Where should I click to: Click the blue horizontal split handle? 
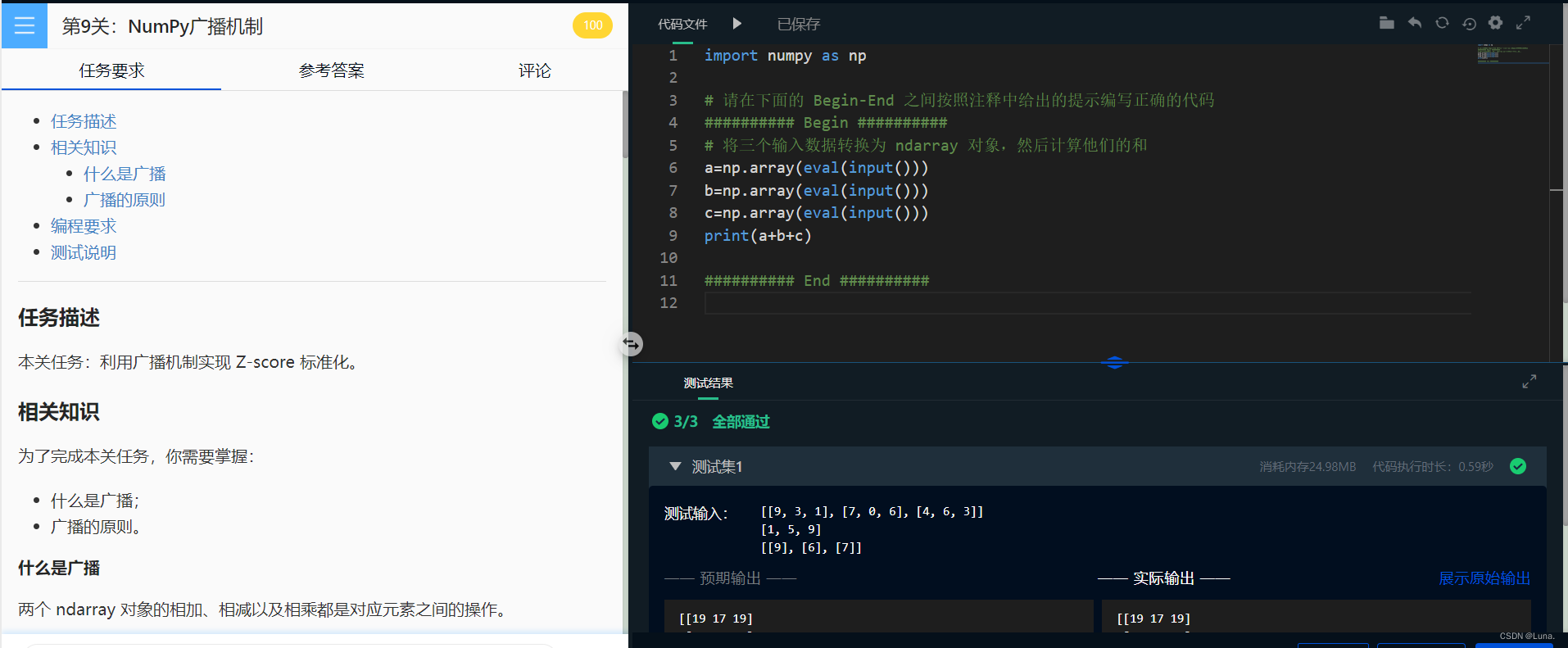click(1115, 362)
